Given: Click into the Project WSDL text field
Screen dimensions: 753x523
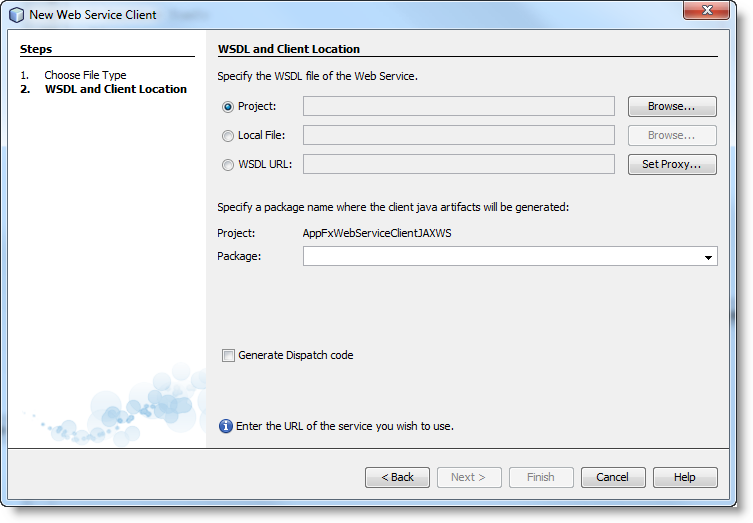Looking at the screenshot, I should tap(458, 107).
